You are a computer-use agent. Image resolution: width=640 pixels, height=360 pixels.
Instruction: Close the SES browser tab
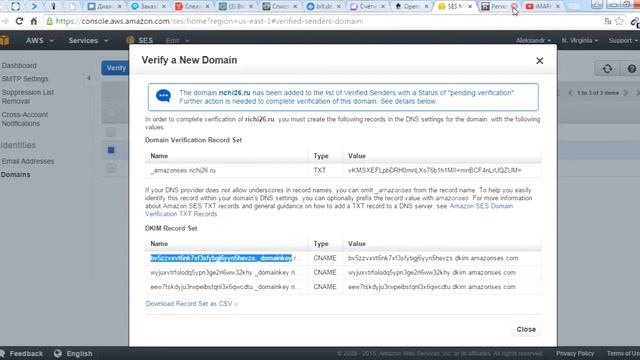coord(470,7)
